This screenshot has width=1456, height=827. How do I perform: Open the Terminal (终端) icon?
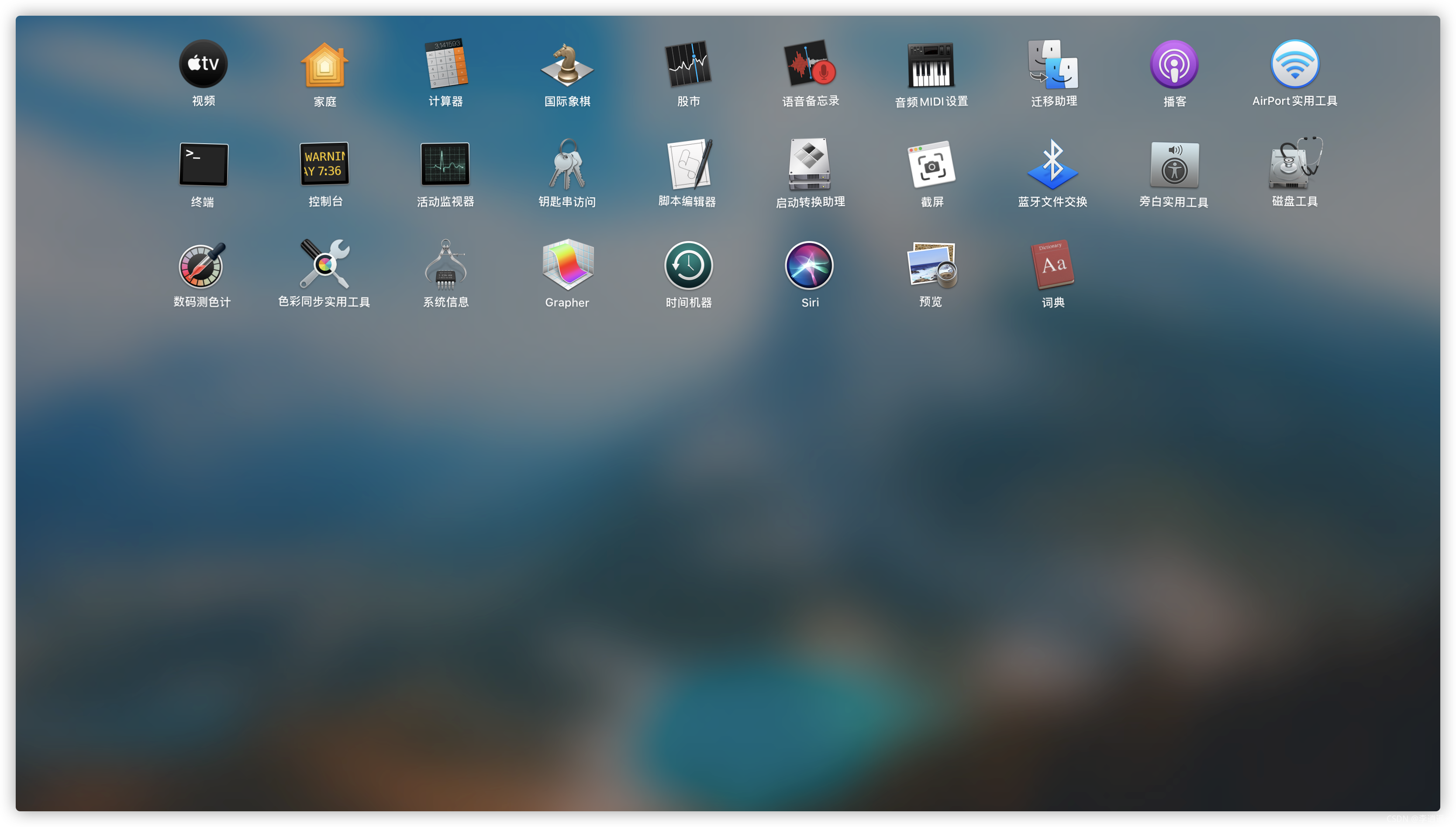pos(204,164)
